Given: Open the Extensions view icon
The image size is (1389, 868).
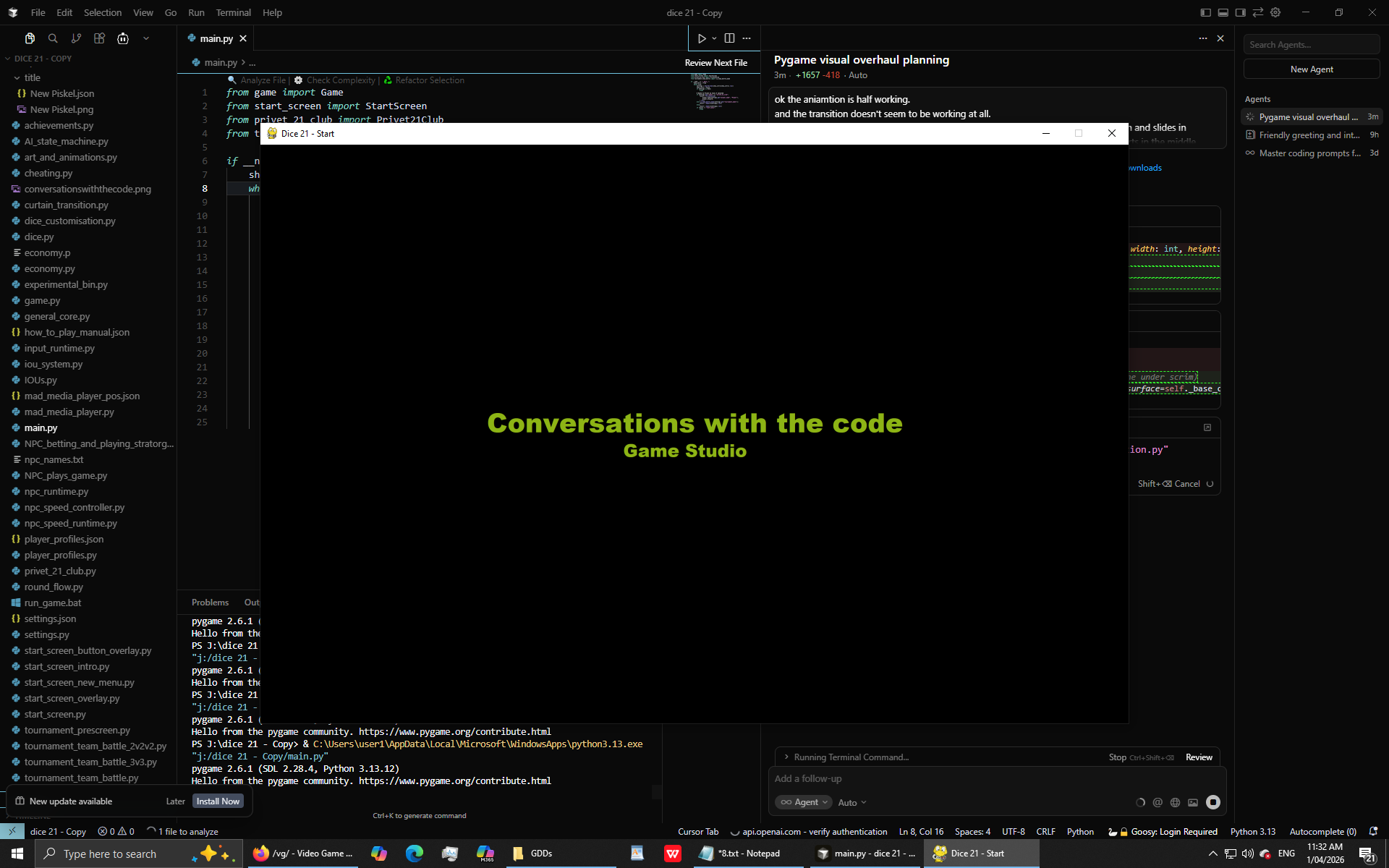Looking at the screenshot, I should click(99, 38).
